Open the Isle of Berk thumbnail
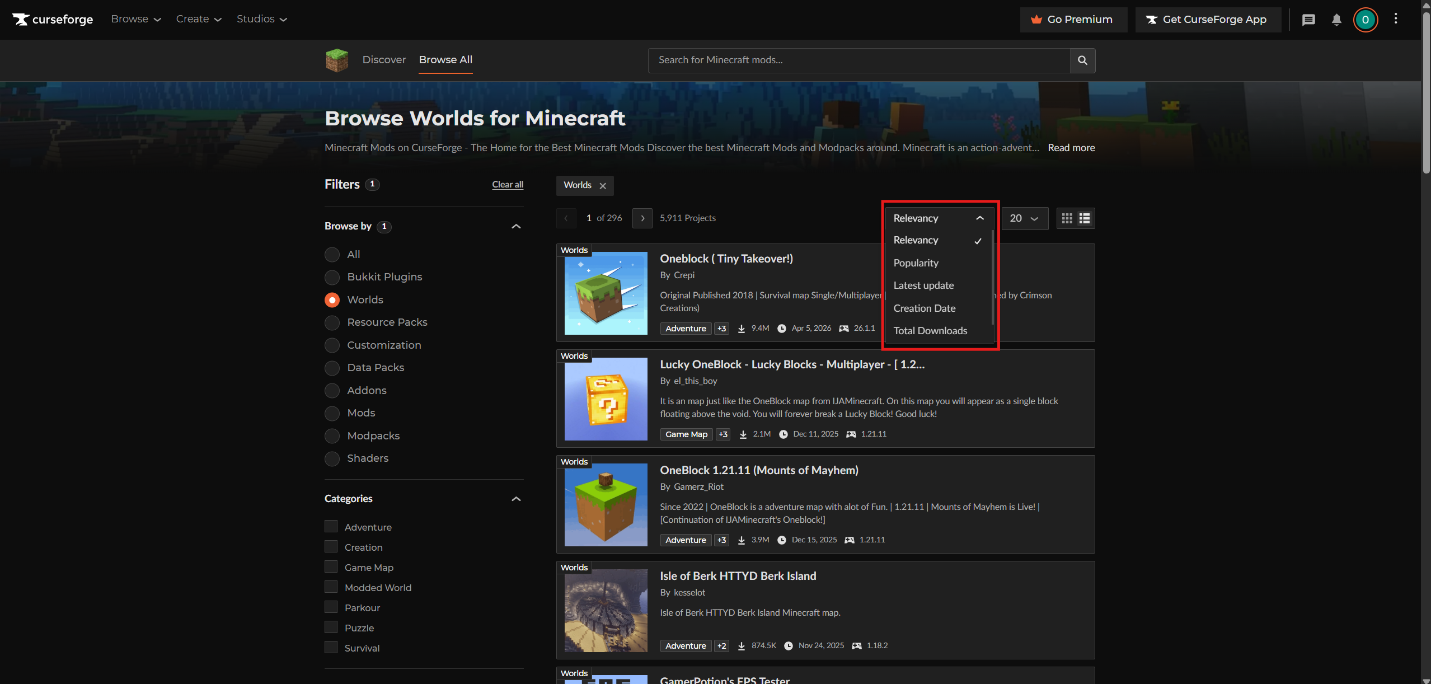1431x684 pixels. click(x=606, y=611)
